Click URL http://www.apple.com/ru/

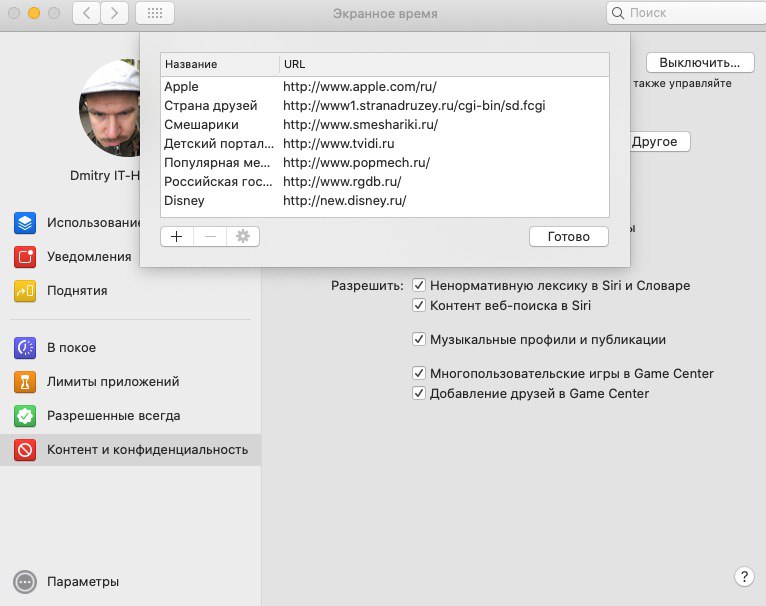(360, 87)
